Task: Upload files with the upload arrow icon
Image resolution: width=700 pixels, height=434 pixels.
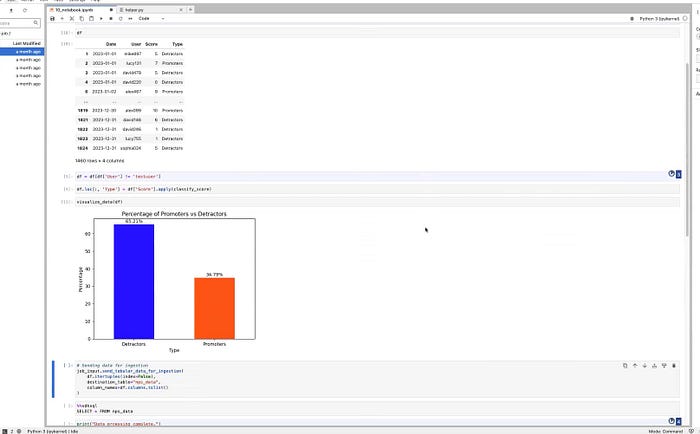Action: pyautogui.click(x=11, y=10)
